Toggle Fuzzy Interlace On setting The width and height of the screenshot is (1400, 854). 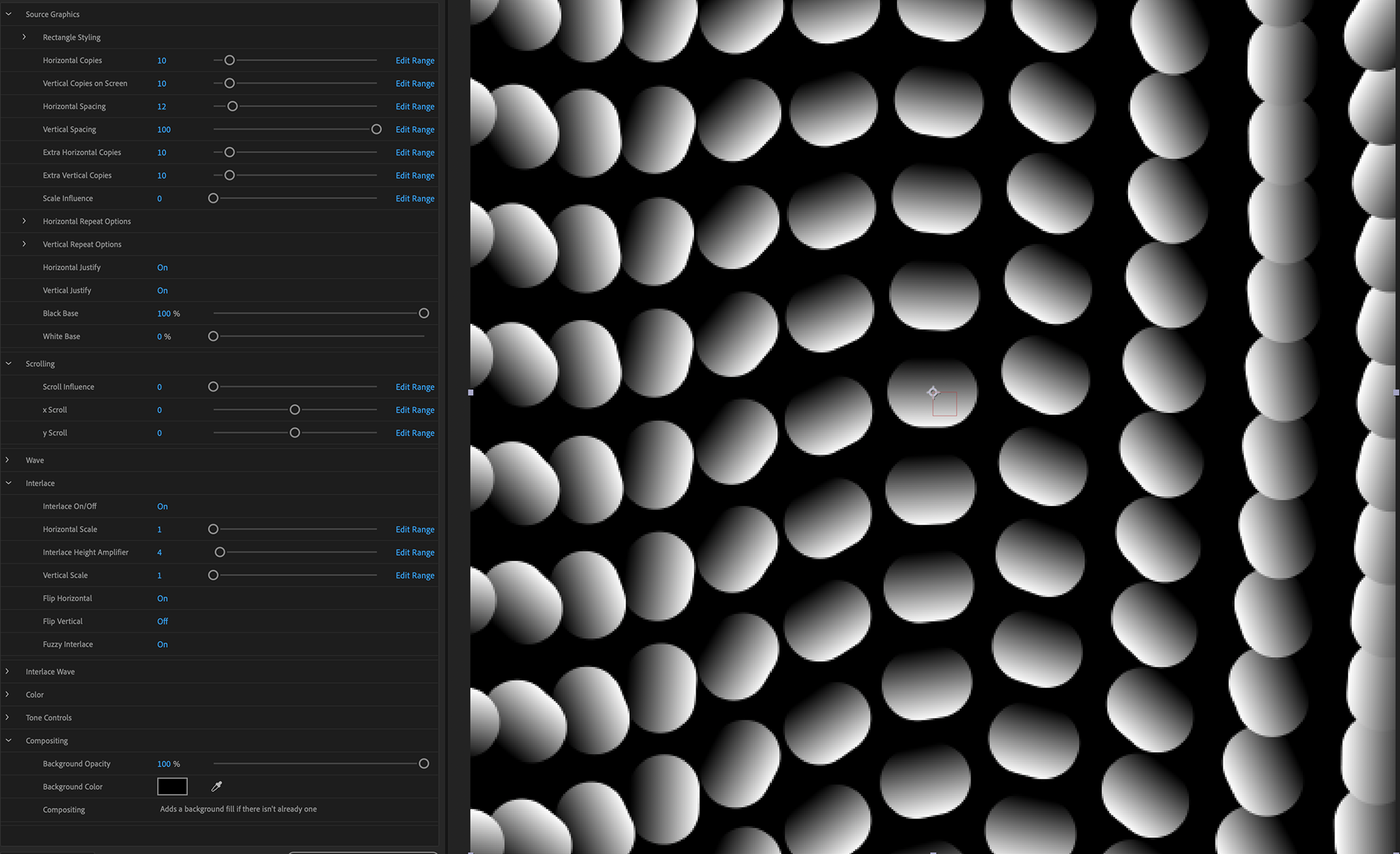[x=162, y=645]
